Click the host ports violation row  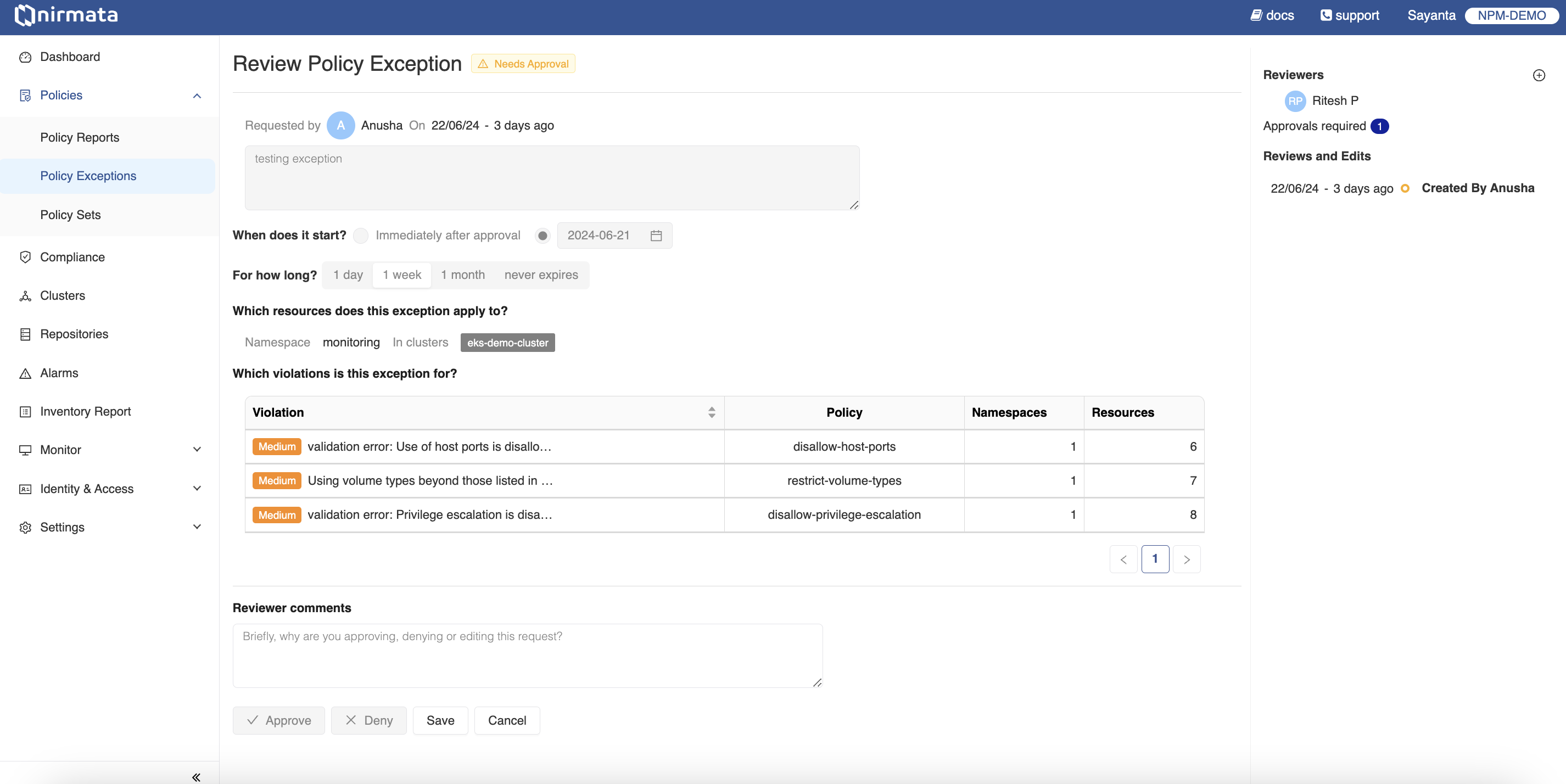pyautogui.click(x=724, y=447)
